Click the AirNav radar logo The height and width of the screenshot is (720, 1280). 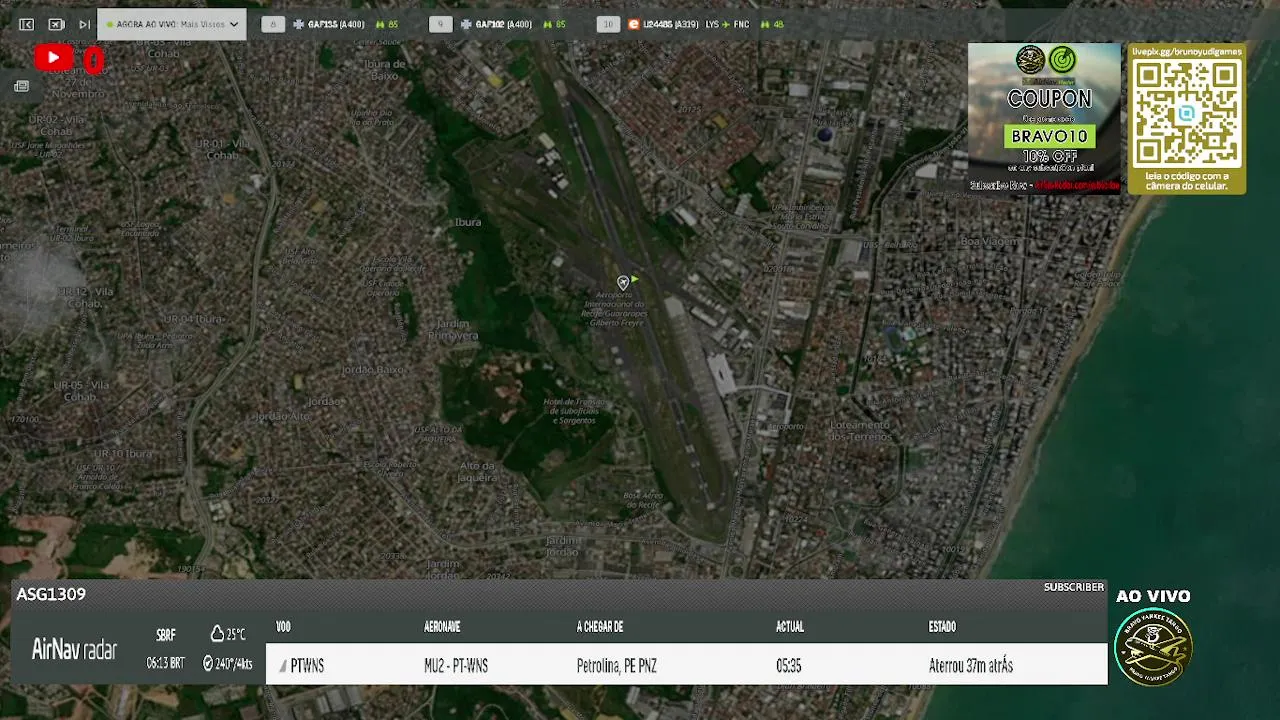74,650
